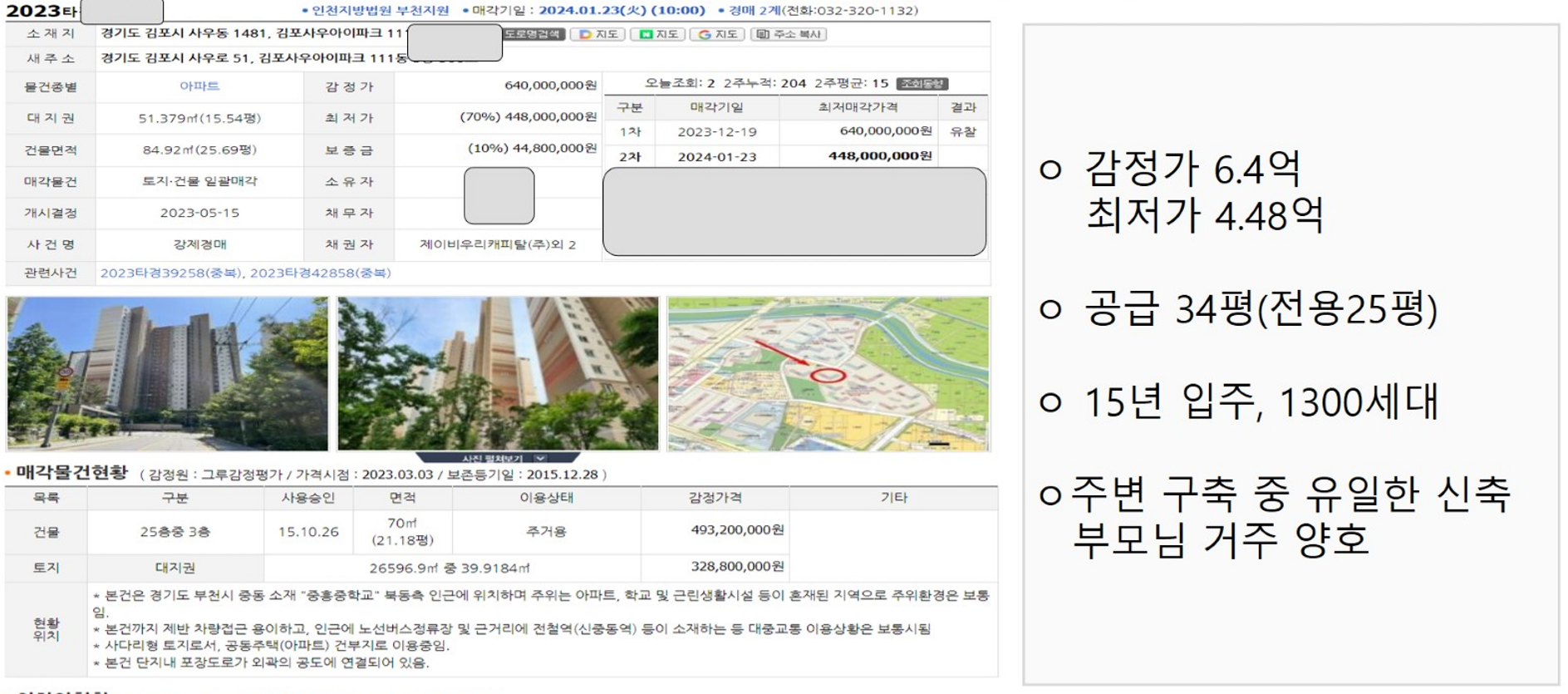Open related case 2023타경42858(중복) link

coord(320,273)
